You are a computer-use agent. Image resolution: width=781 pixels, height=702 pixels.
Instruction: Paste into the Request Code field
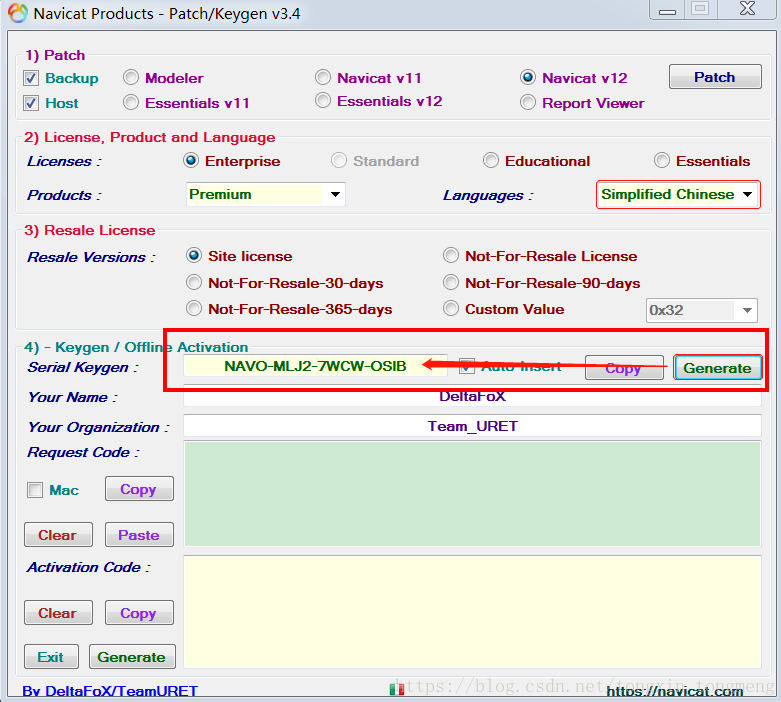pos(139,535)
